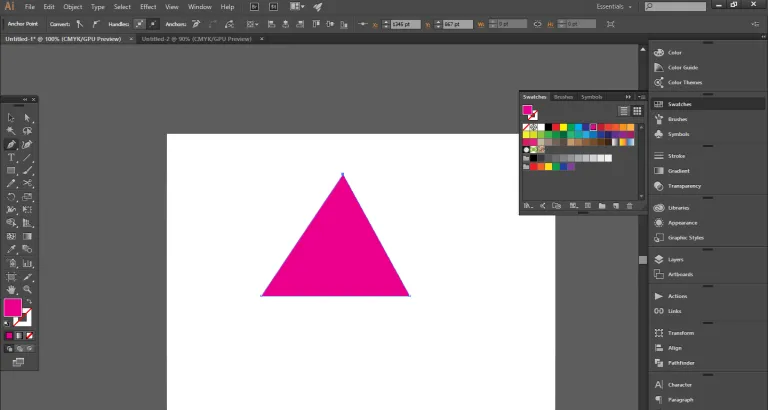Pick the Scissors tool
This screenshot has height=410, width=768.
click(27, 184)
